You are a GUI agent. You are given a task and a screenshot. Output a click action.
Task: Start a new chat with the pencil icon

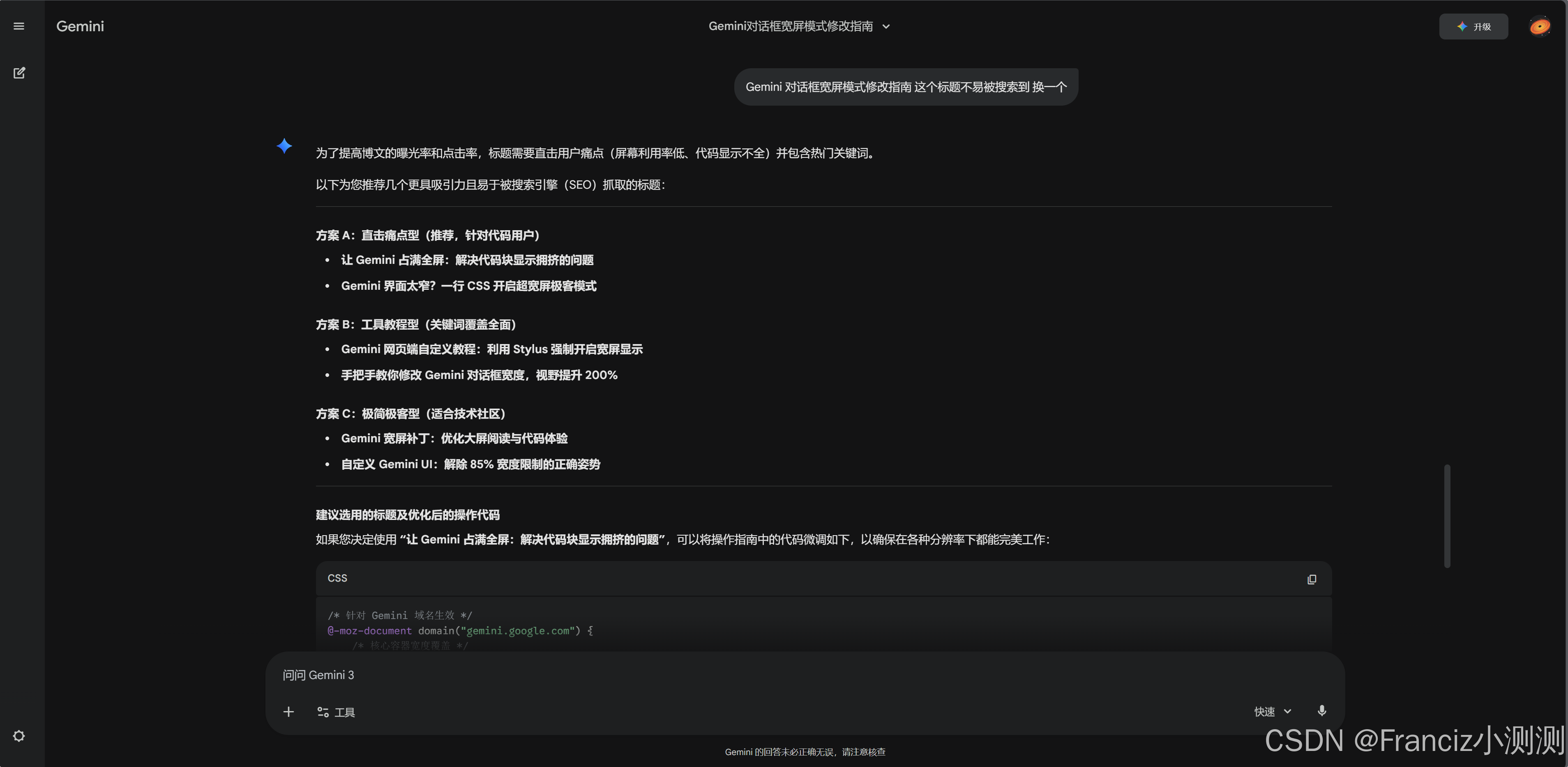tap(19, 72)
